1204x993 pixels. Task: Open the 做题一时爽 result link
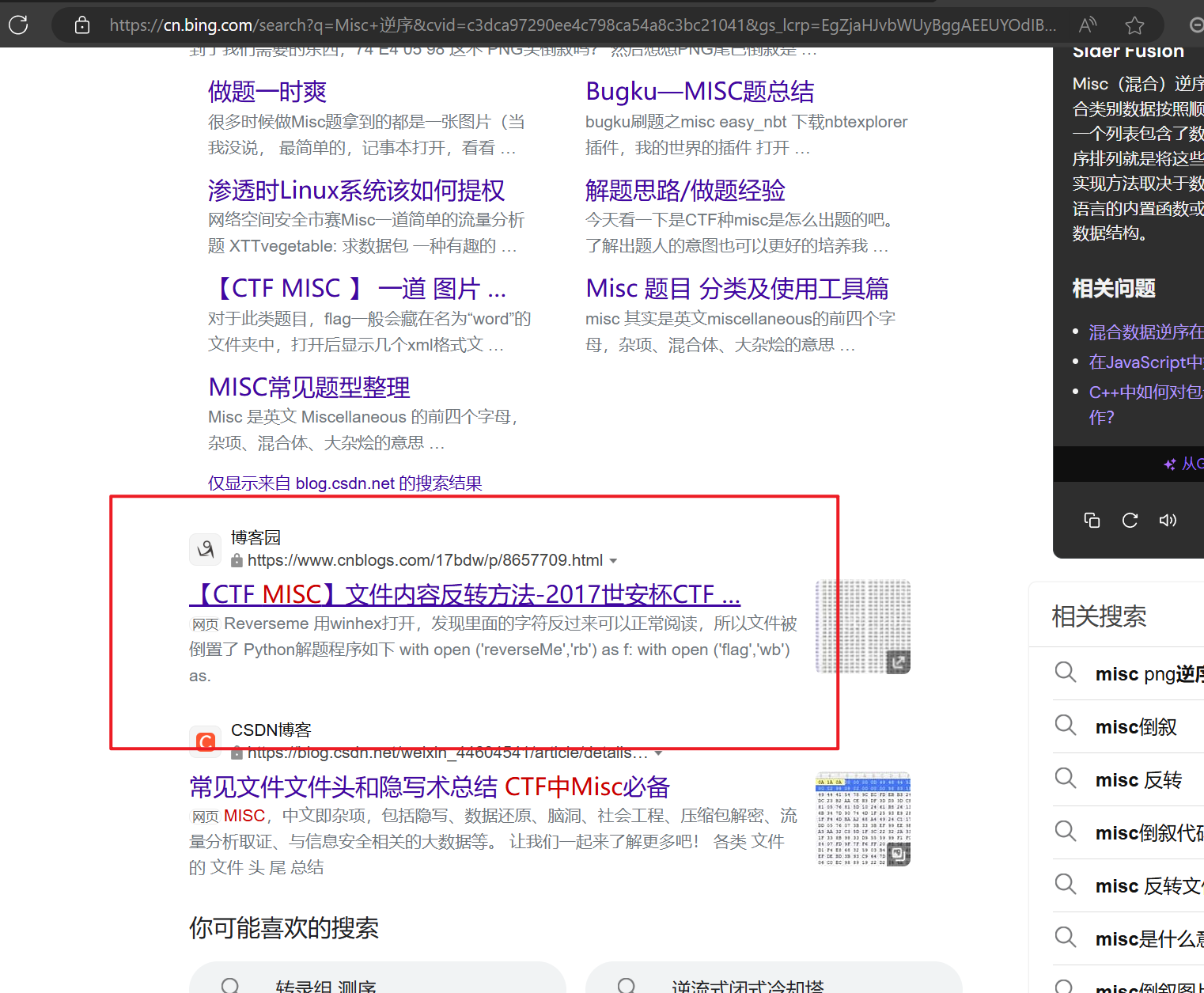point(267,92)
